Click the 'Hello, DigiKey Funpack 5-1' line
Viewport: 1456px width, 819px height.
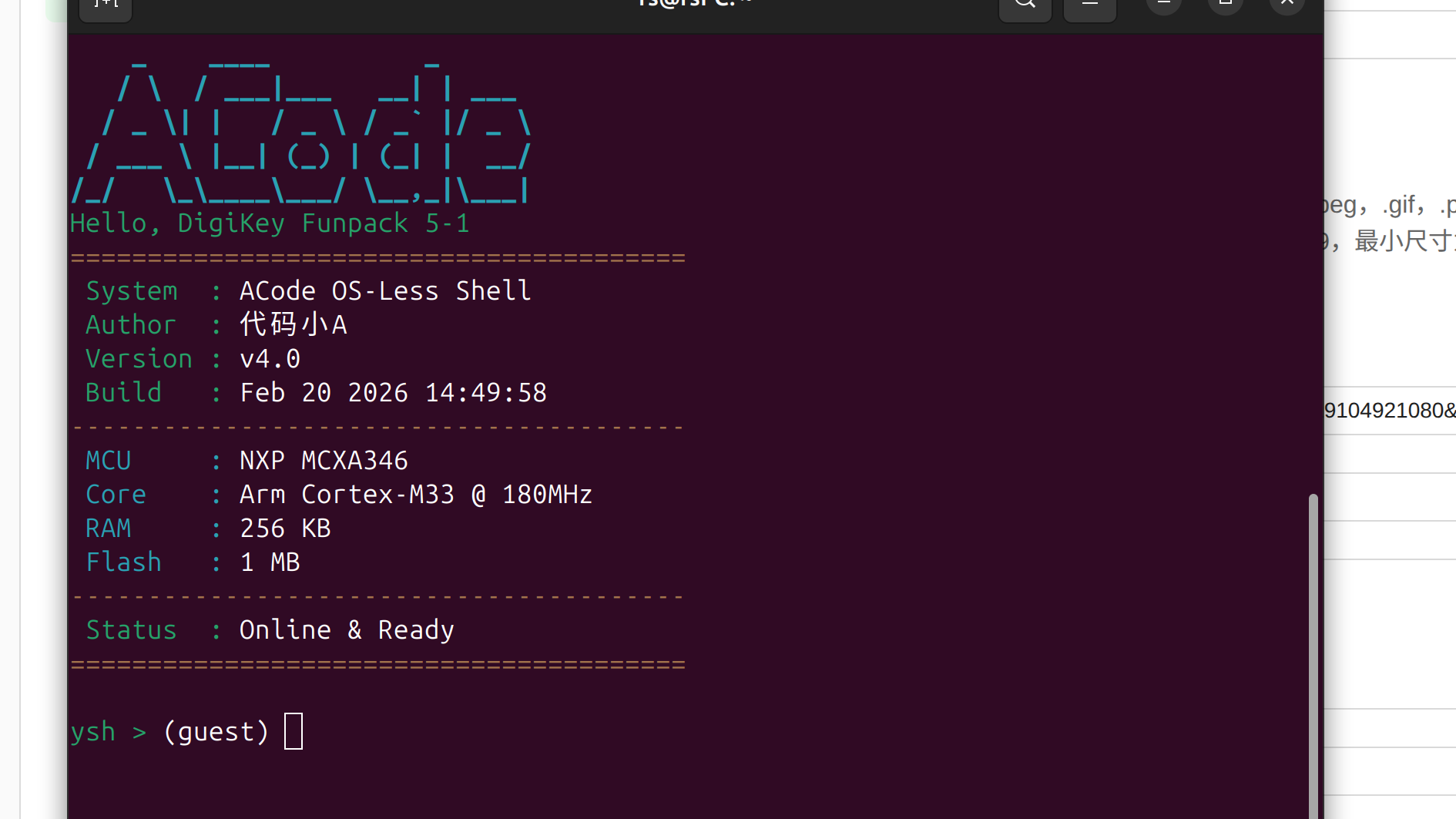pyautogui.click(x=270, y=223)
